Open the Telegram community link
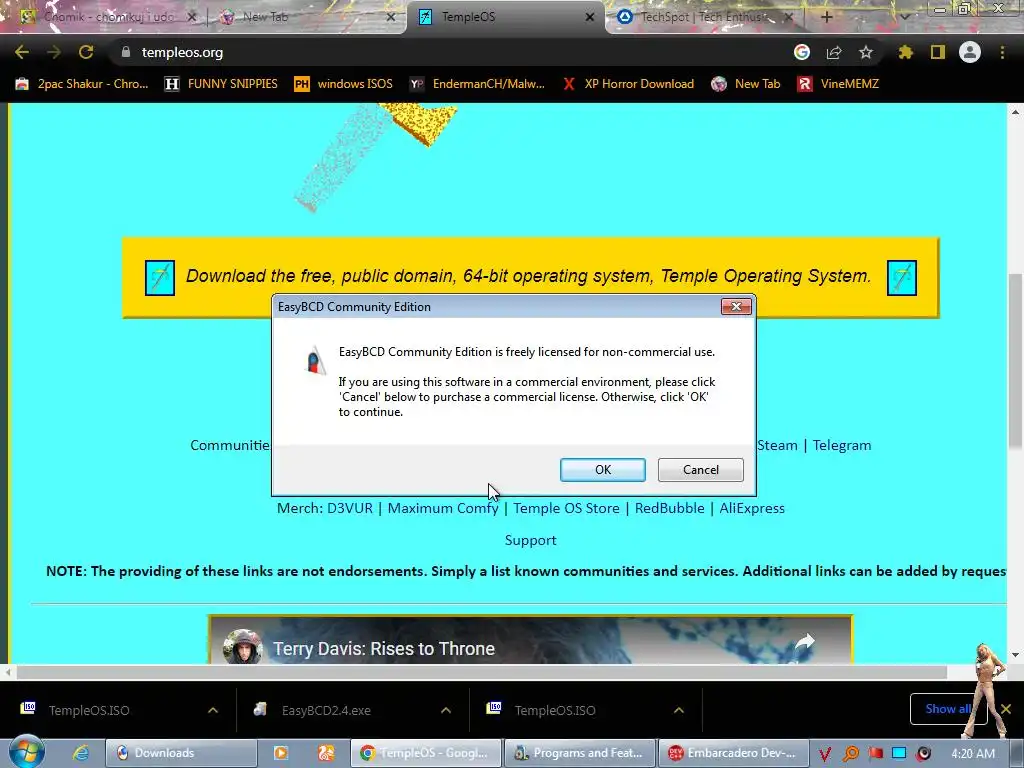This screenshot has height=768, width=1024. point(842,445)
